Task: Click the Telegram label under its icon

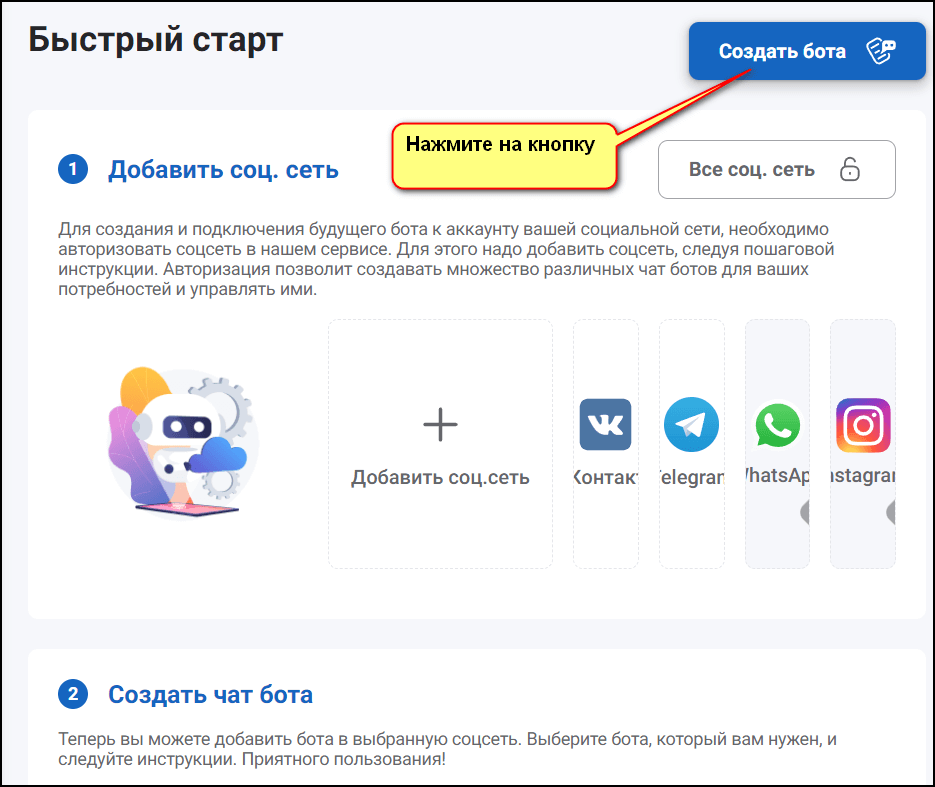Action: 691,478
